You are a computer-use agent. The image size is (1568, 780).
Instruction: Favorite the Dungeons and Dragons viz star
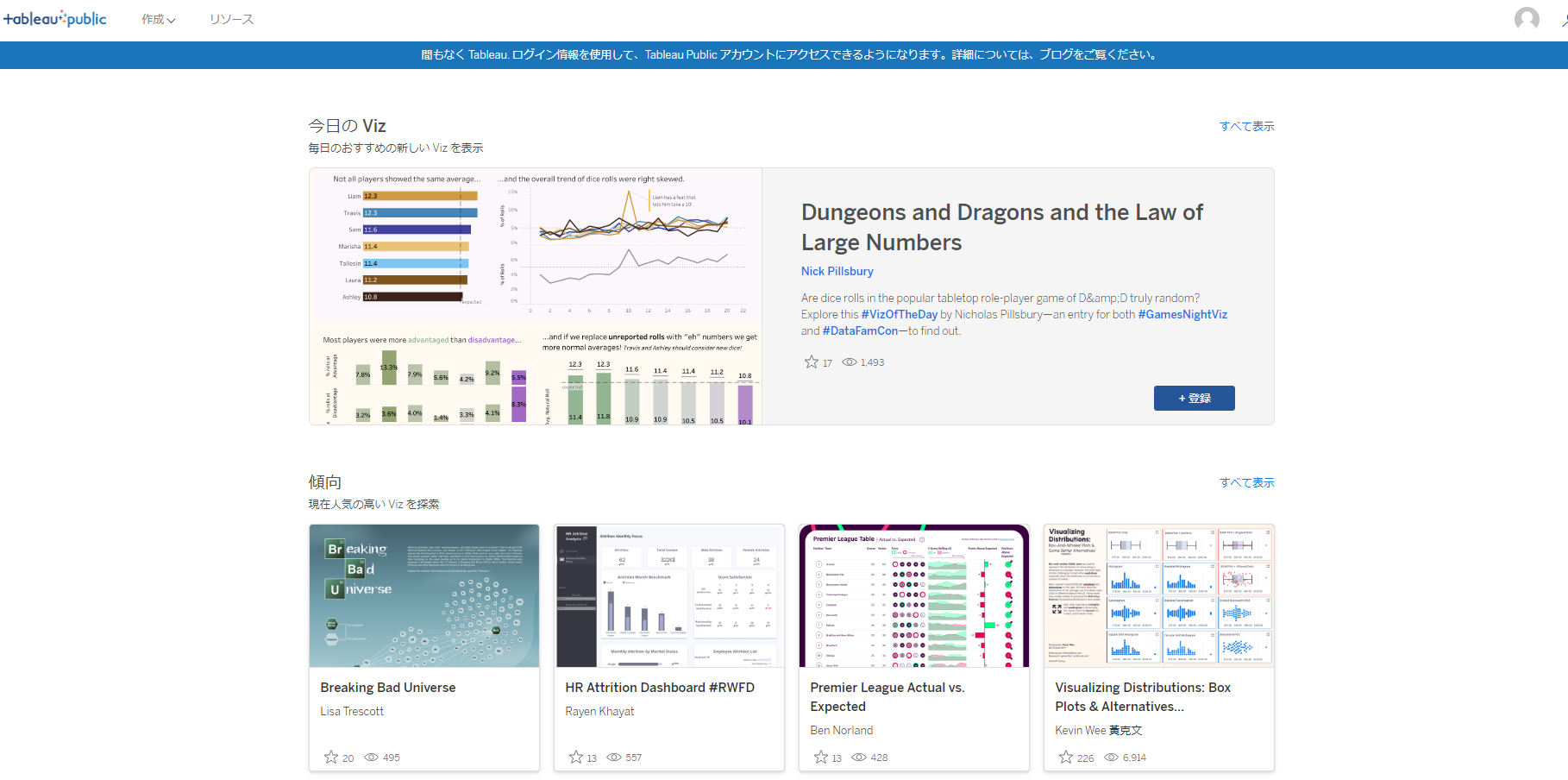(x=811, y=362)
